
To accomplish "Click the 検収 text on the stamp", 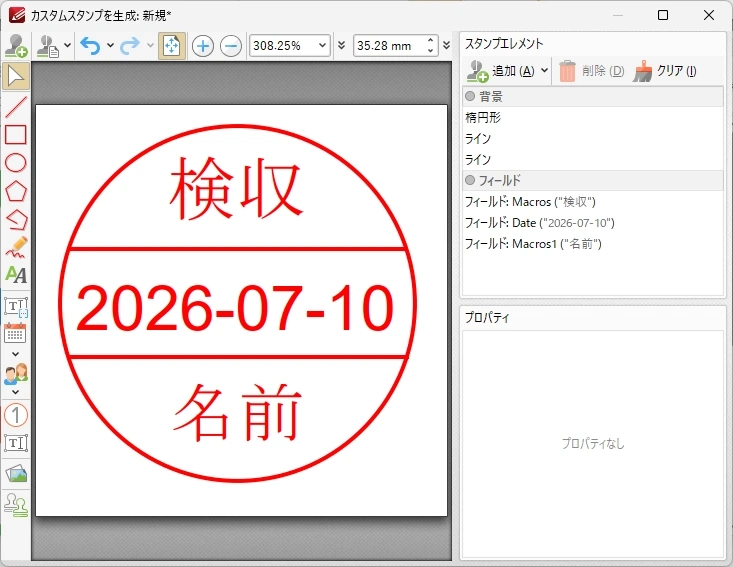I will coord(237,189).
